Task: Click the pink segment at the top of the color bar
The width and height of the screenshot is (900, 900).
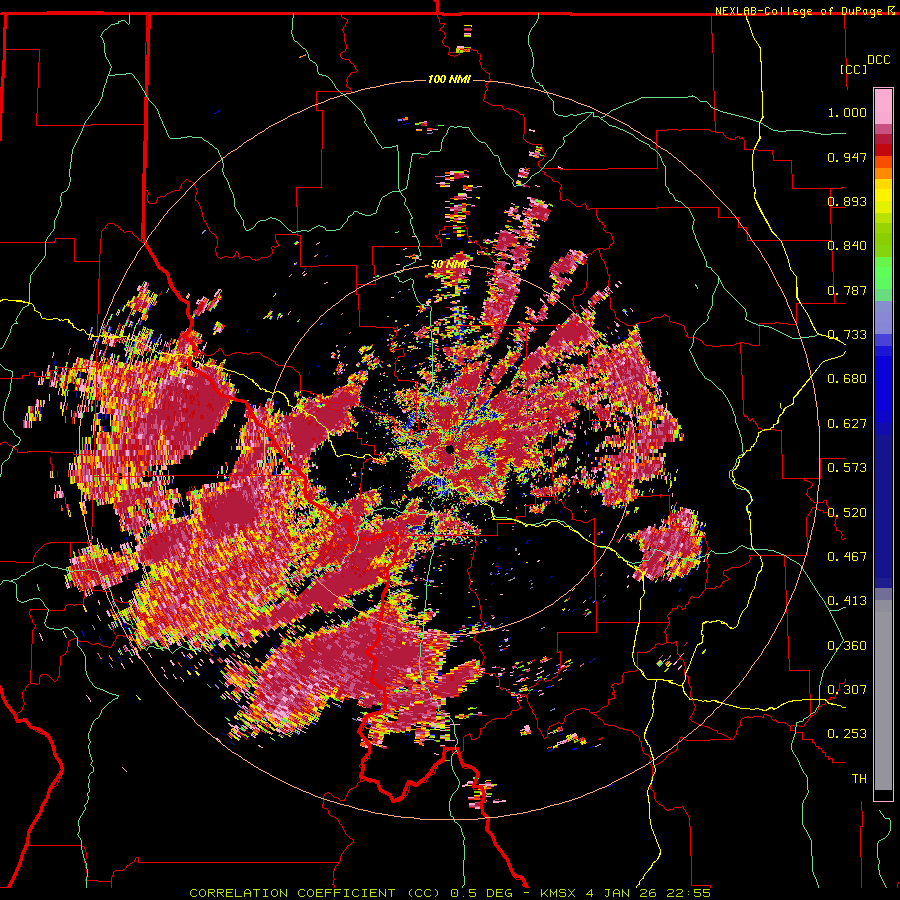Action: [x=883, y=107]
